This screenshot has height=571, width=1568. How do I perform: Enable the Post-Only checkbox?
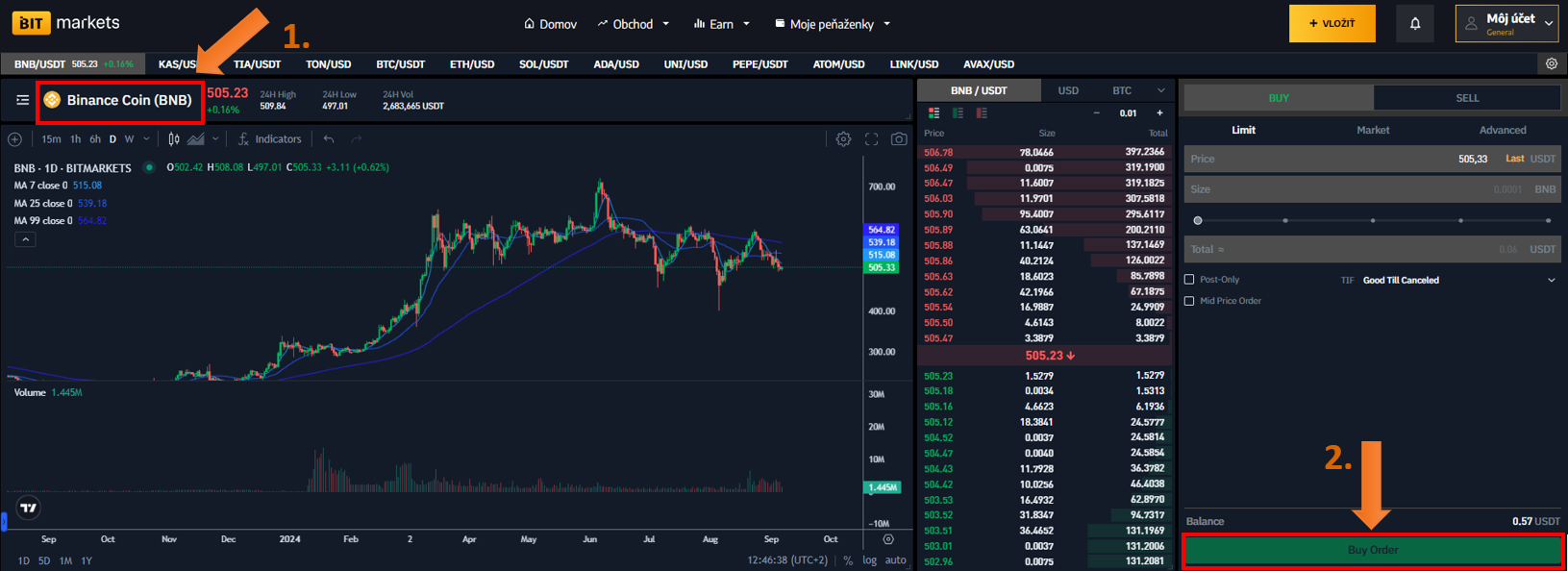1189,280
